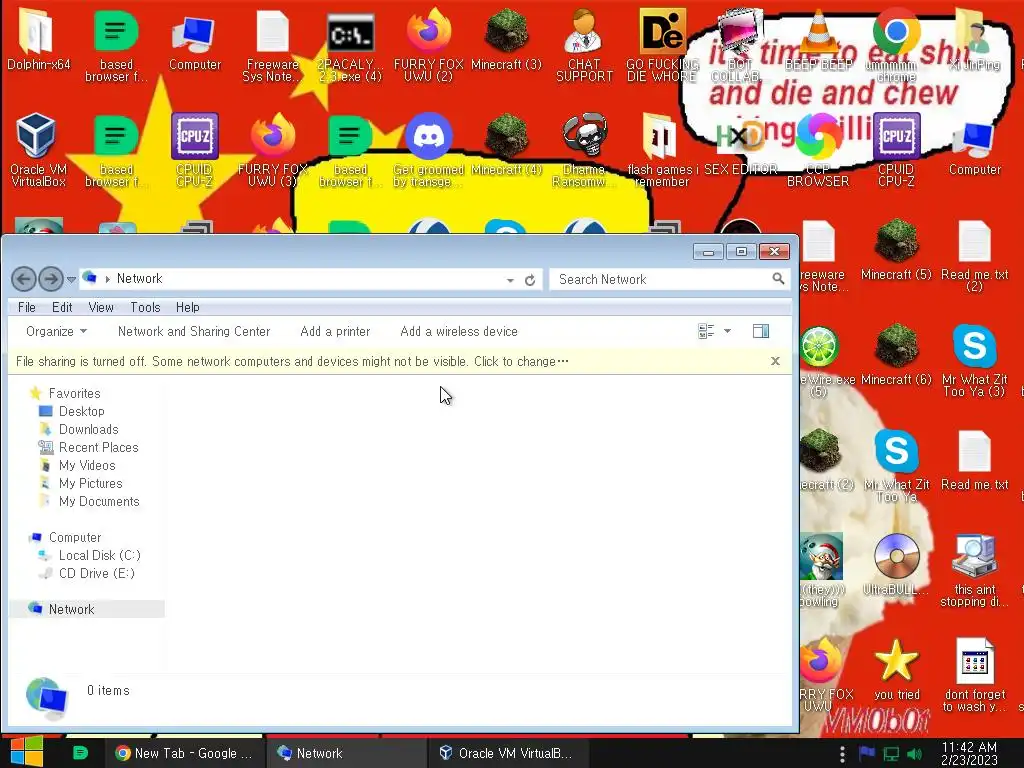This screenshot has height=768, width=1024.
Task: Click the volume speaker tray icon
Action: (x=915, y=754)
